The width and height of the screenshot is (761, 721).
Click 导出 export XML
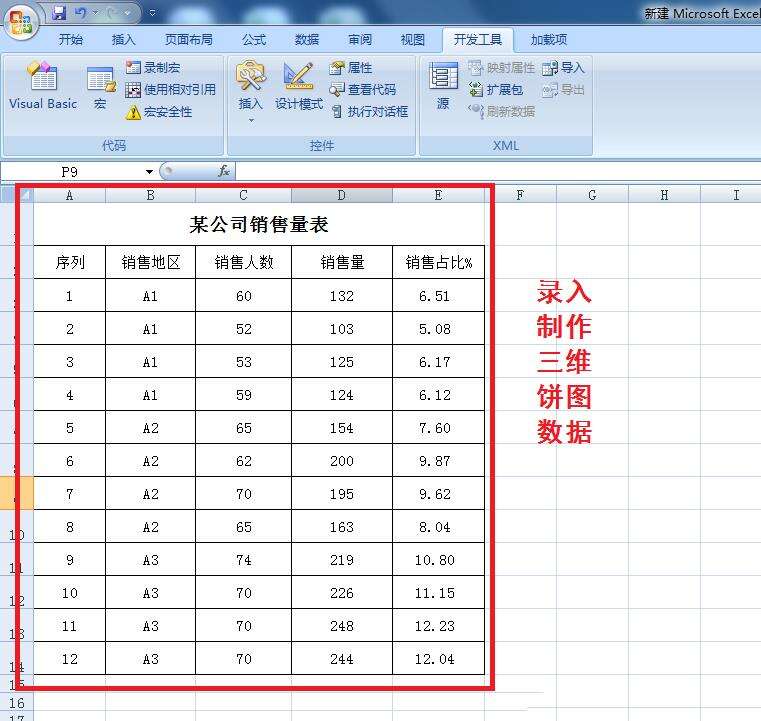click(563, 89)
